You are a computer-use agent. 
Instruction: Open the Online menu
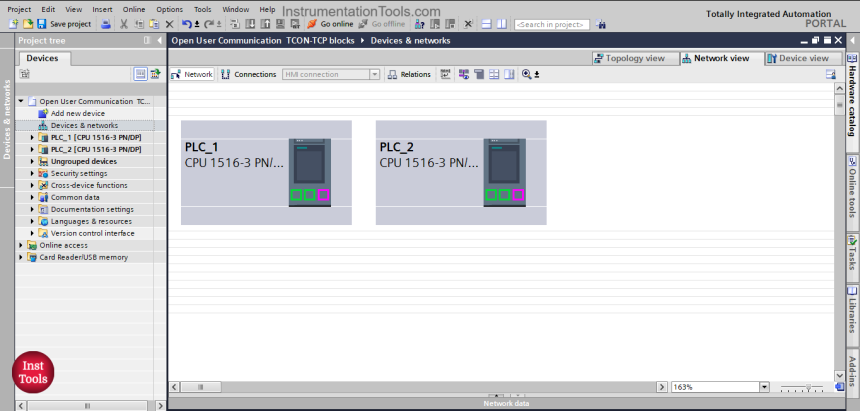pyautogui.click(x=134, y=9)
